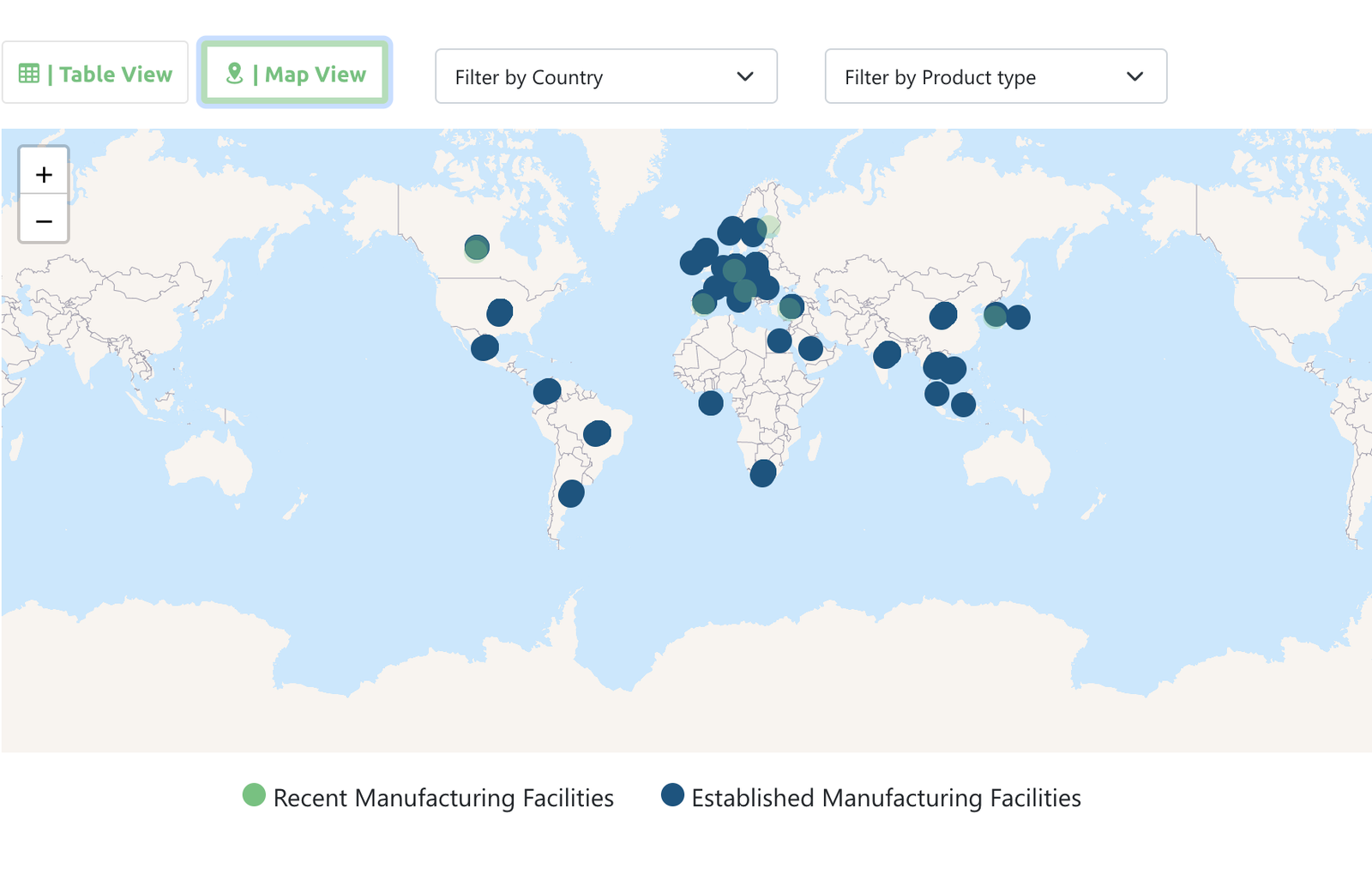Switch to Table View
Image resolution: width=1372 pixels, height=875 pixels.
(x=95, y=73)
